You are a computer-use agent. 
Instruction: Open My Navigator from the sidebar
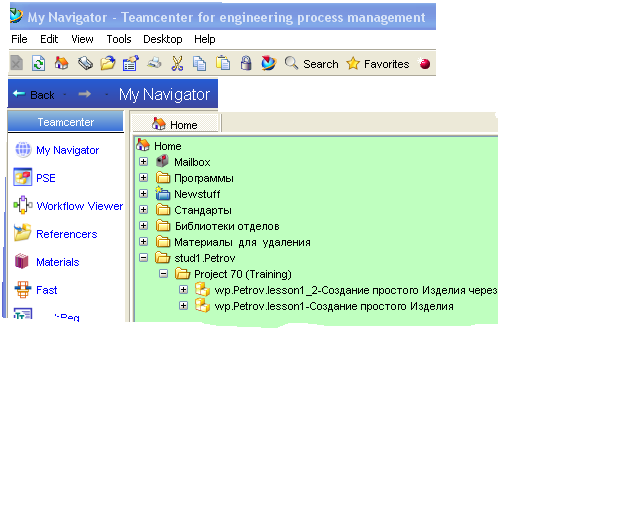click(x=67, y=150)
